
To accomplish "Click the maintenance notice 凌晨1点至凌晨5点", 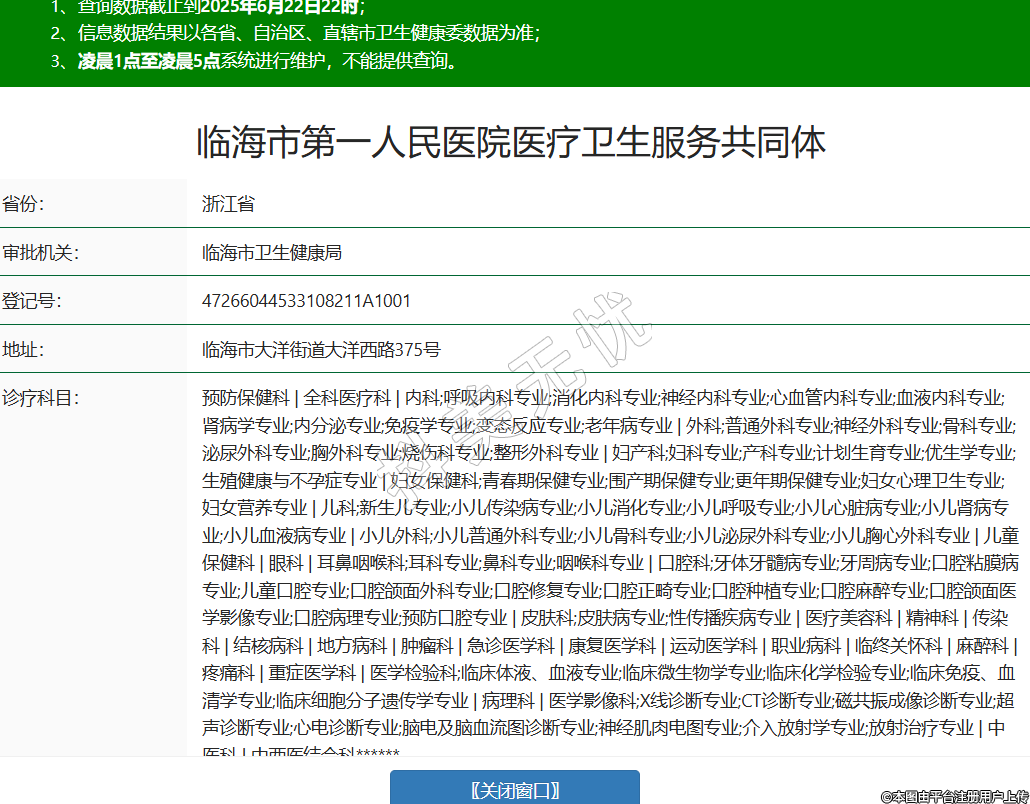I will tap(149, 61).
